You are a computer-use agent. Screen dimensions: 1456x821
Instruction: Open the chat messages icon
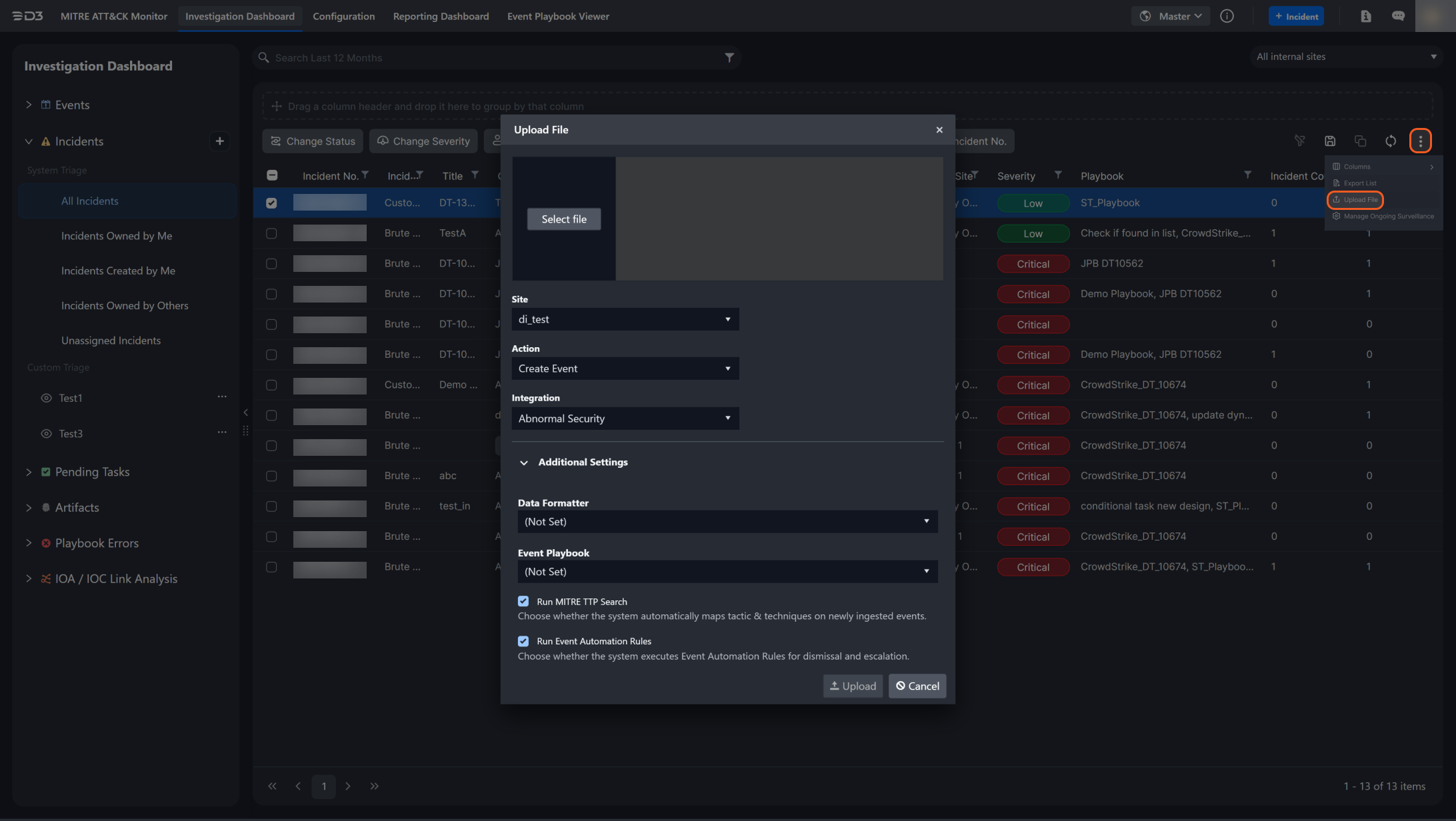point(1398,16)
